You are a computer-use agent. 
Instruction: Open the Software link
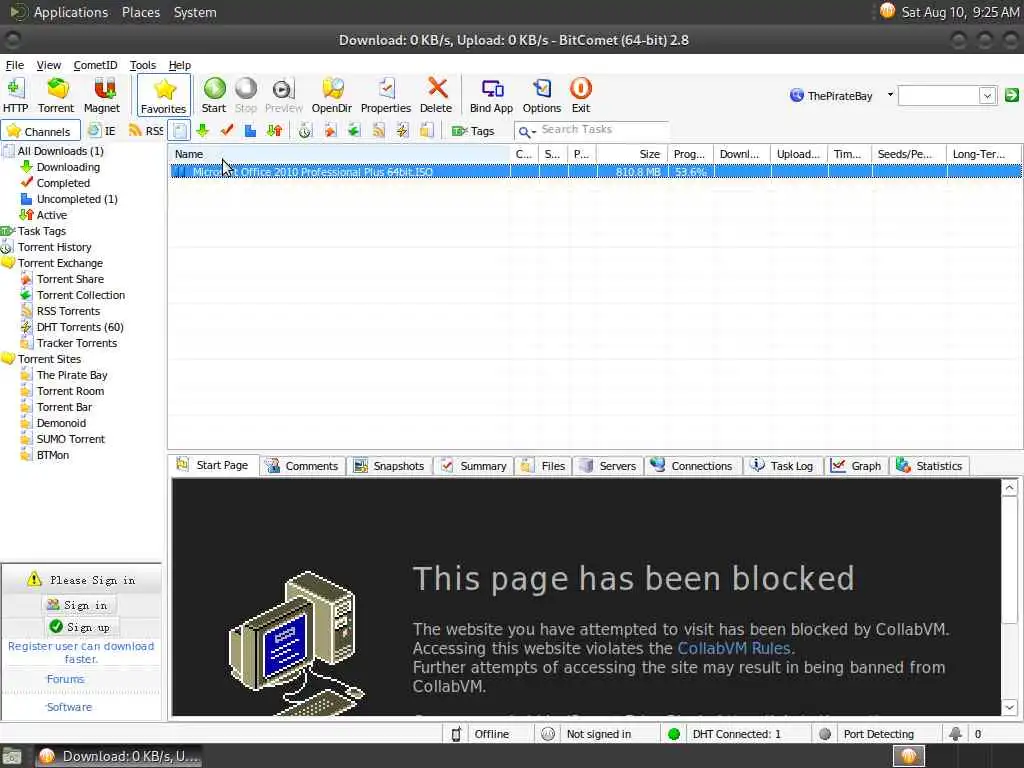[x=69, y=707]
